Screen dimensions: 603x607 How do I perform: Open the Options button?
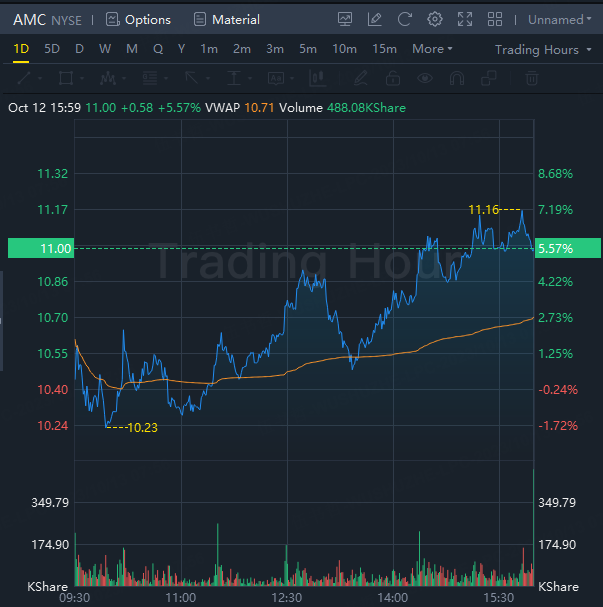click(x=138, y=19)
